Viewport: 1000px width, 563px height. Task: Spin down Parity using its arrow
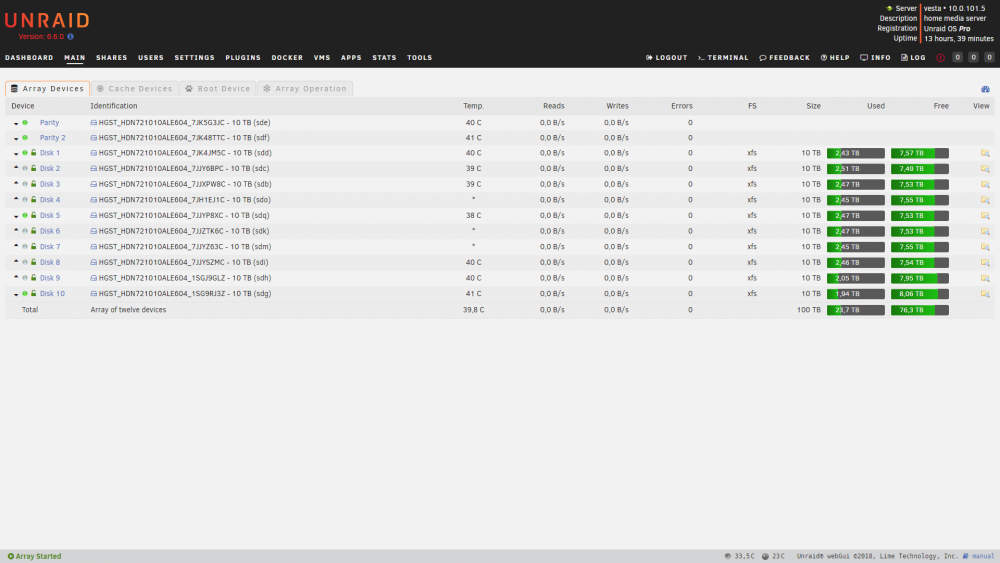tap(16, 123)
